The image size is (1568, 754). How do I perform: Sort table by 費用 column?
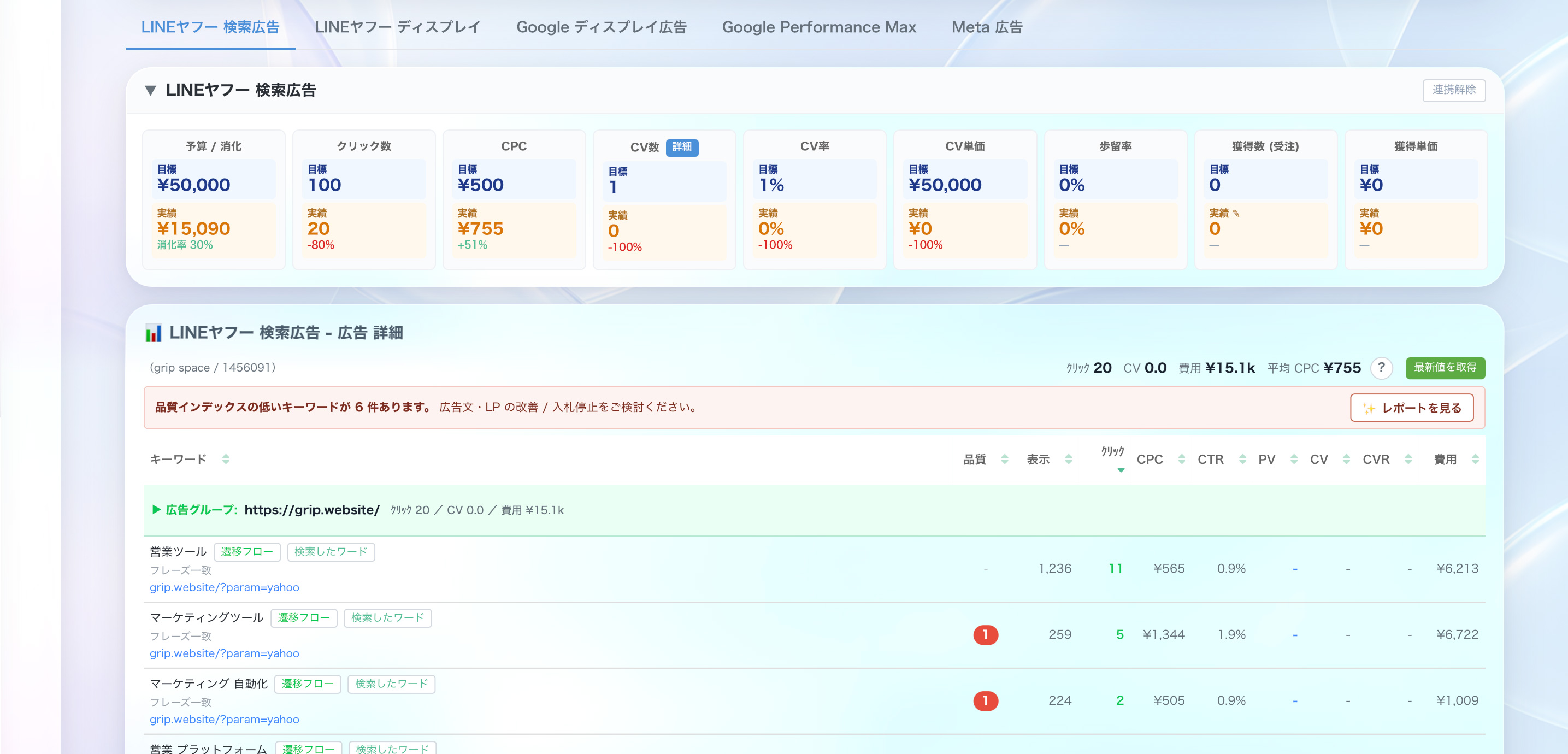click(x=1475, y=460)
